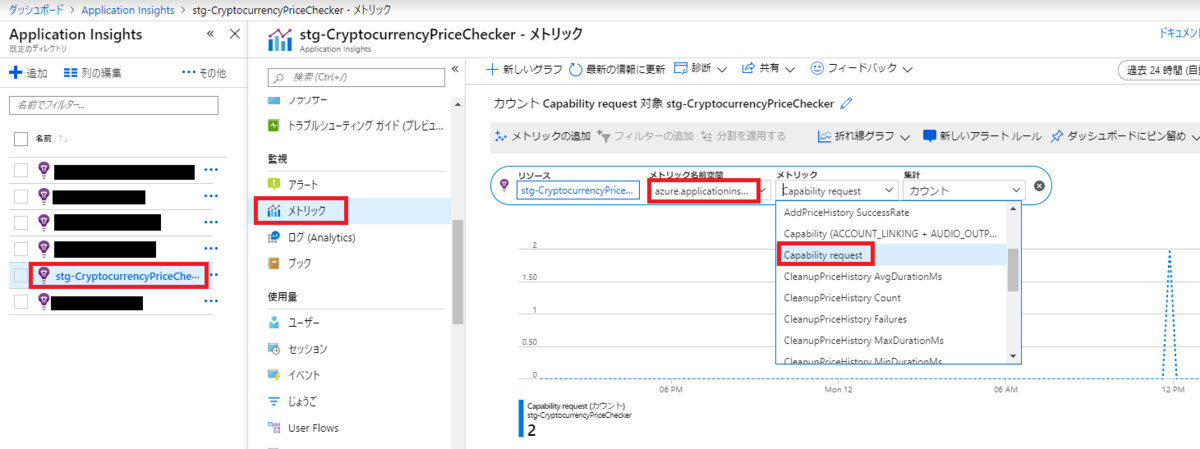Select Capability (ACCOUNT_LINKING + AUDIO_OUTP... option
This screenshot has height=449, width=1200.
point(891,234)
